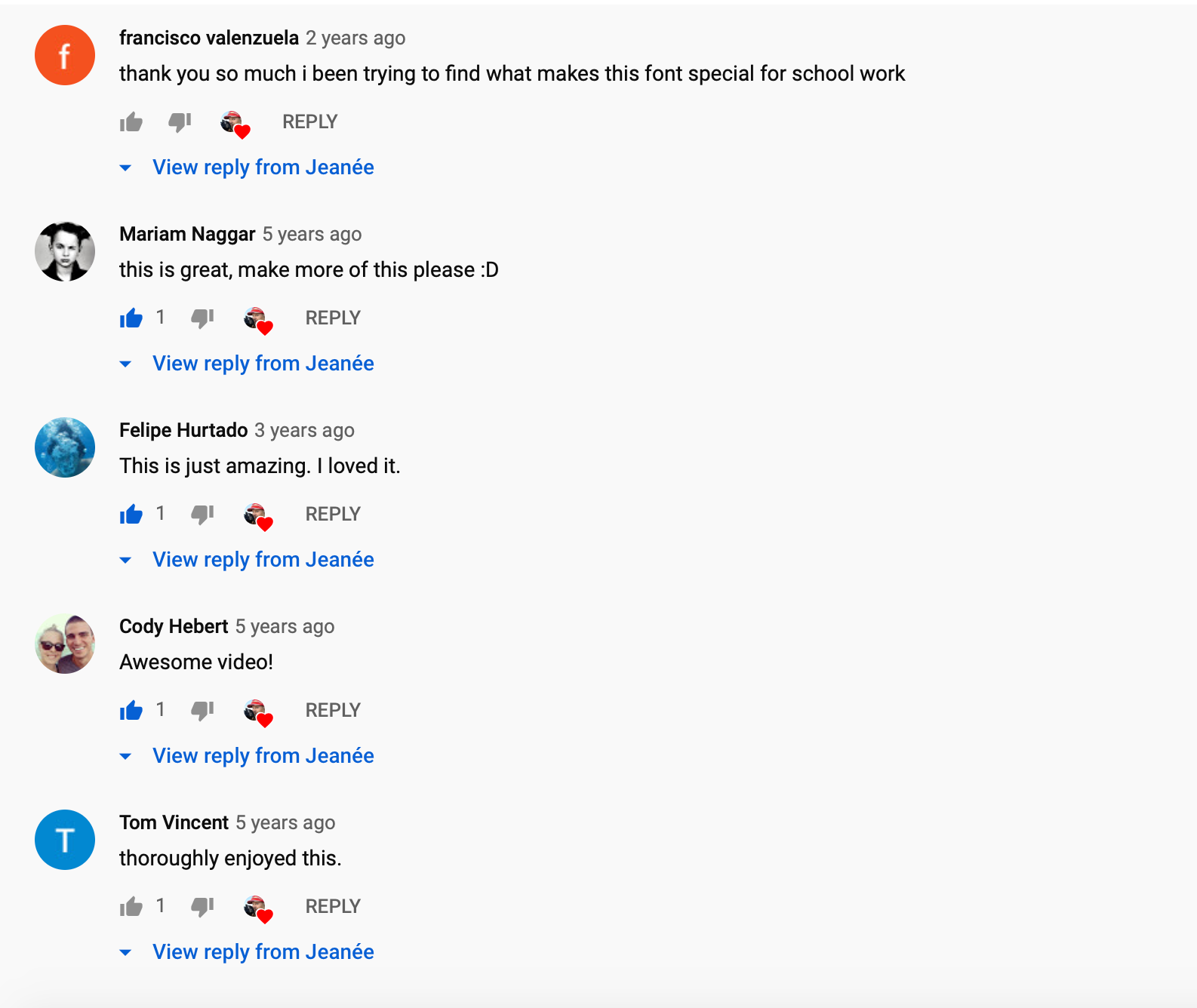Click Felipe Hurtado's 3 years ago timestamp
The image size is (1197, 1008).
point(304,430)
